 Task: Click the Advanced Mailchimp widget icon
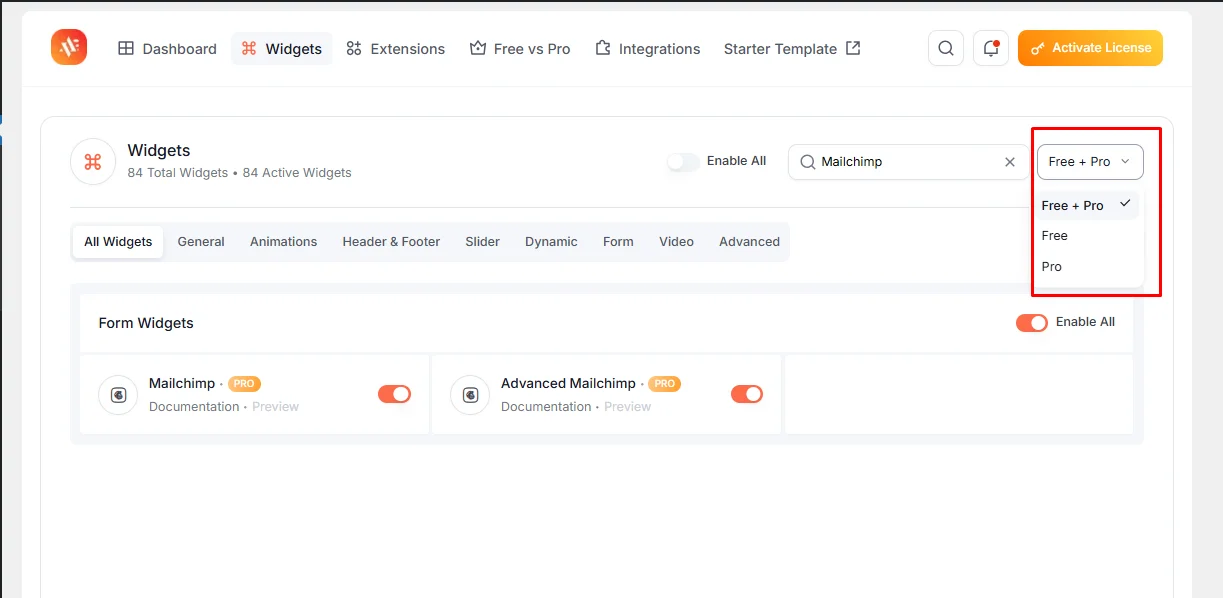tap(470, 394)
